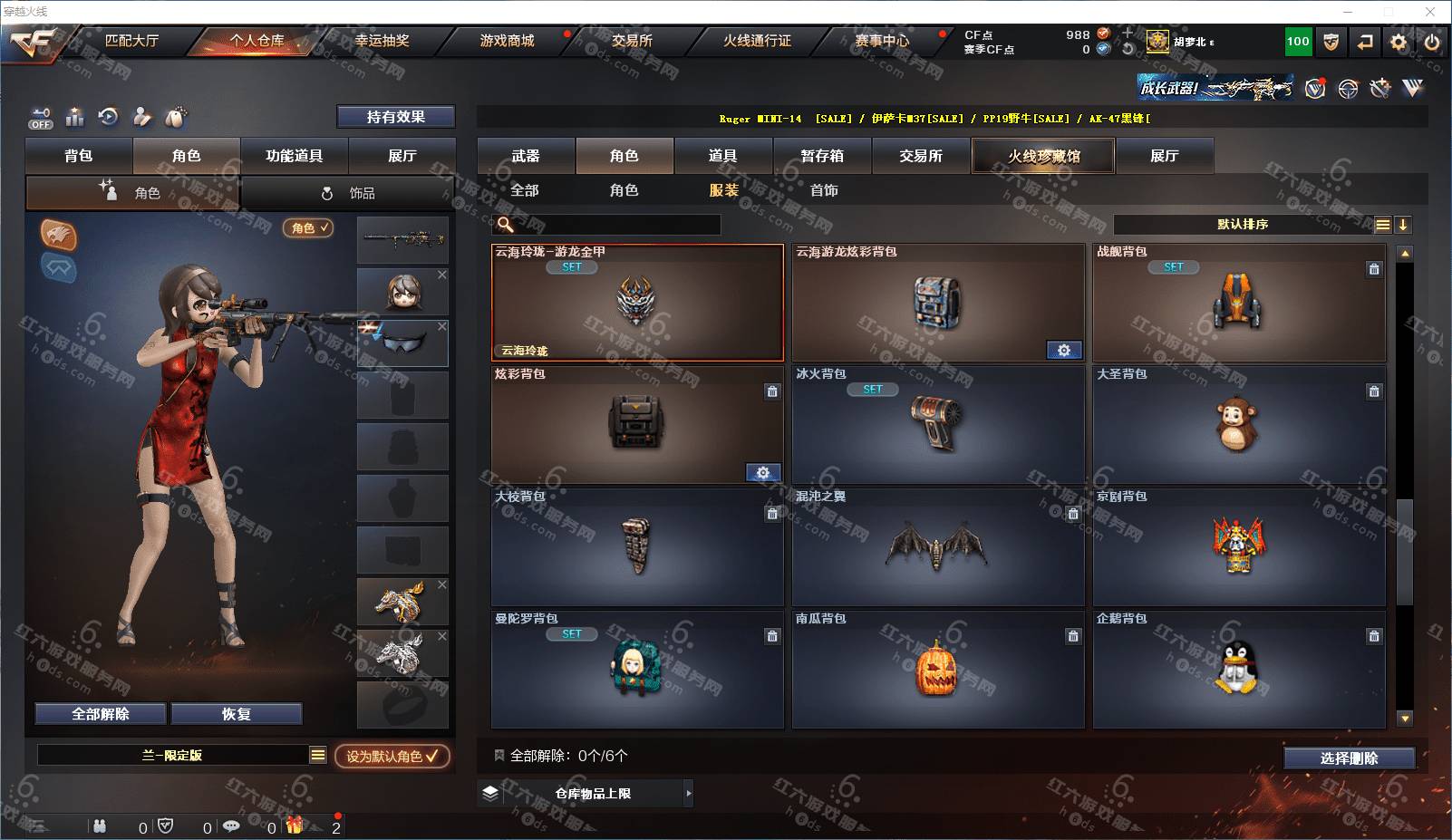Toggle the OFF switch icon
The image size is (1452, 840).
[x=41, y=118]
